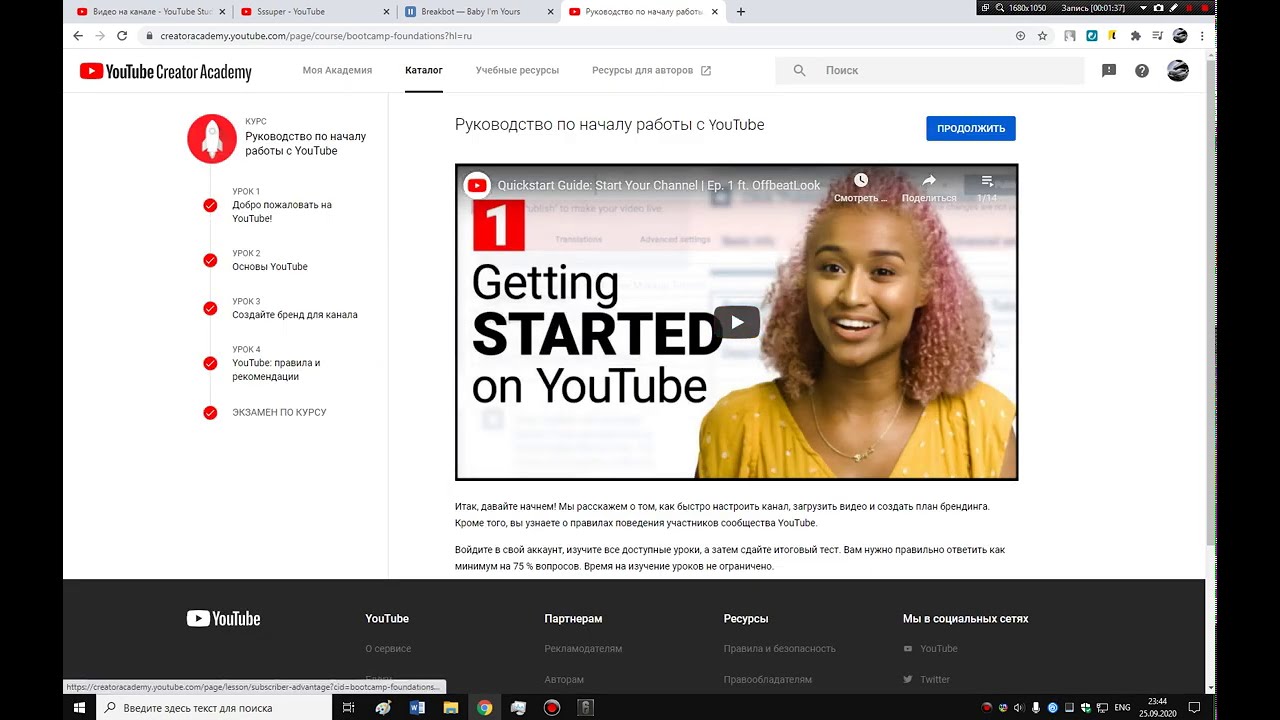Image resolution: width=1280 pixels, height=720 pixels.
Task: Open a new browser tab with plus
Action: pyautogui.click(x=741, y=12)
